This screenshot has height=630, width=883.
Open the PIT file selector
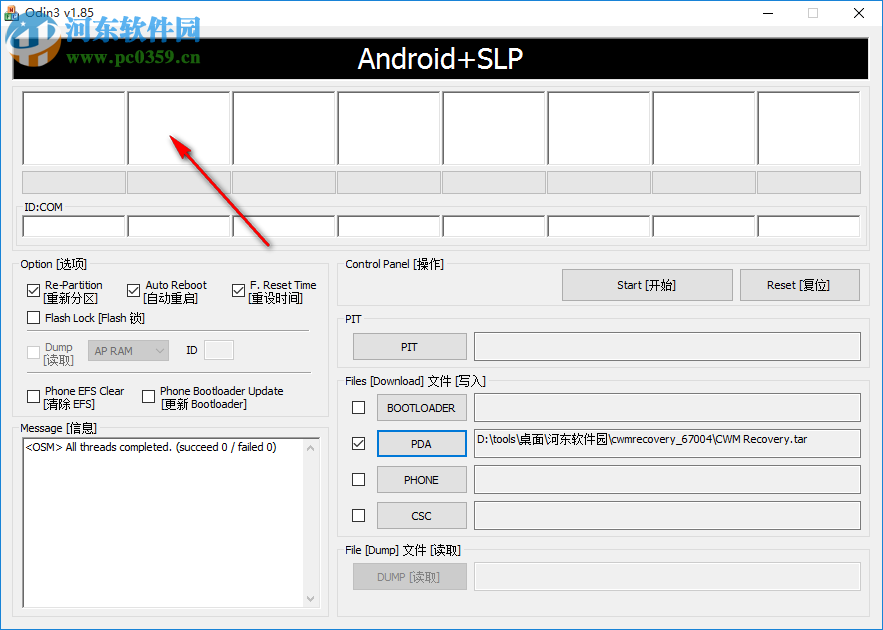tap(409, 346)
